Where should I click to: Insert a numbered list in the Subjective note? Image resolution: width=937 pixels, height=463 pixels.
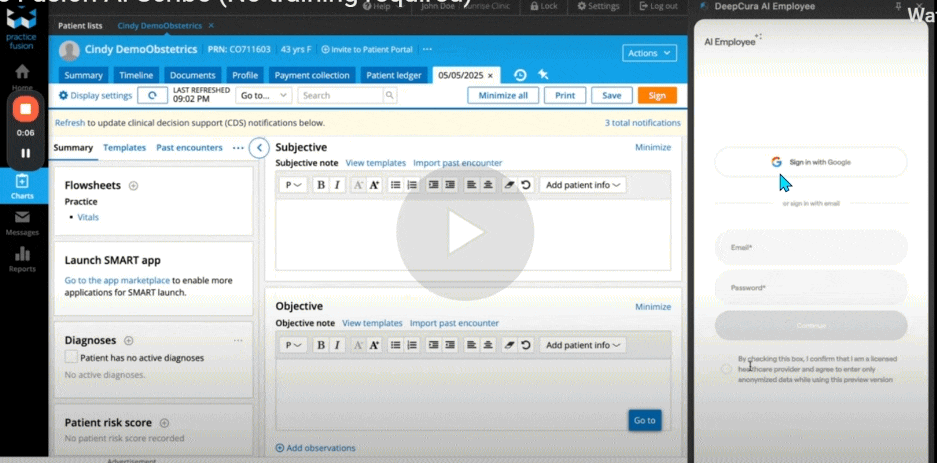[412, 185]
